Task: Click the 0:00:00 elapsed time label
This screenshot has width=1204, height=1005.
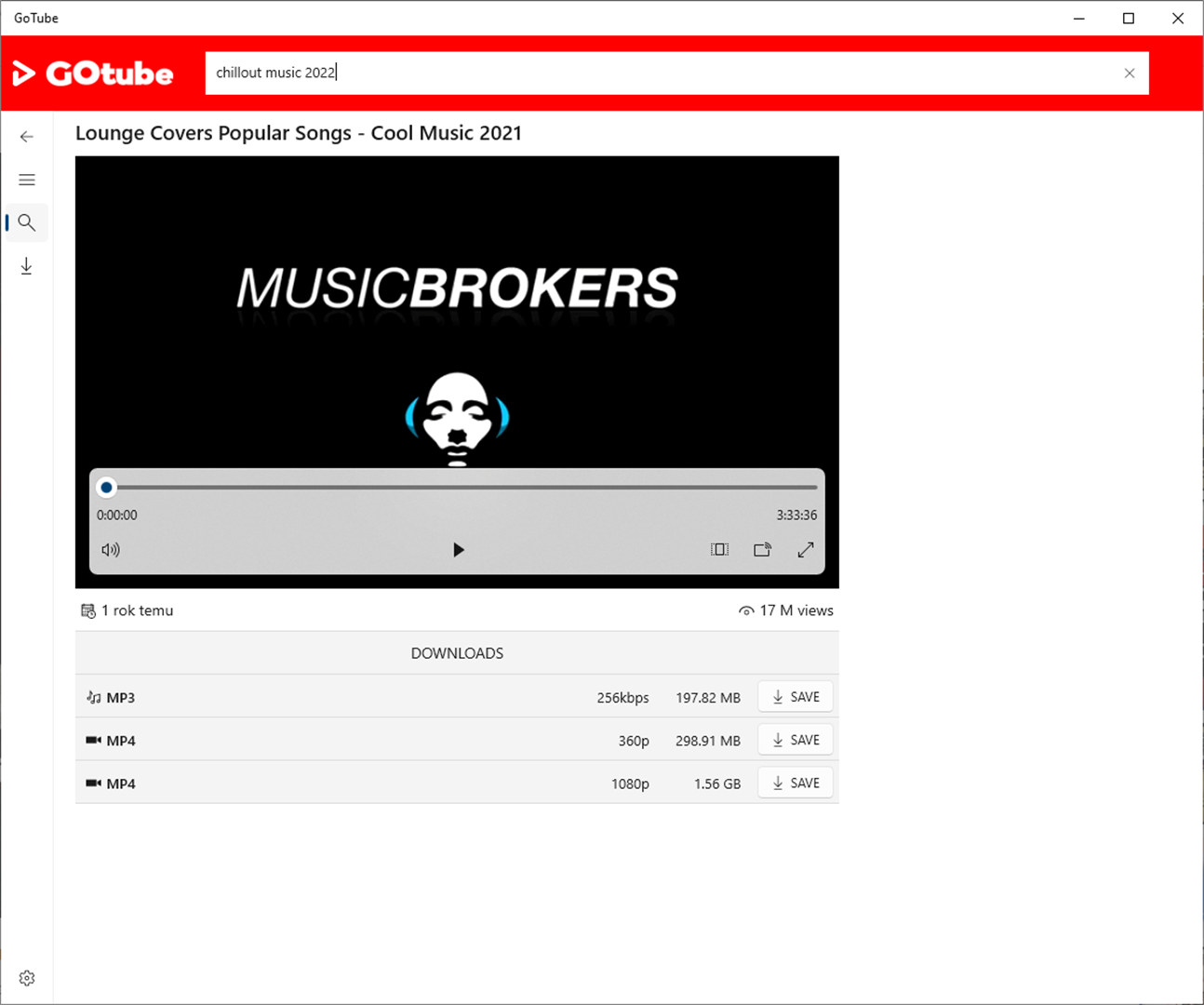Action: (117, 515)
